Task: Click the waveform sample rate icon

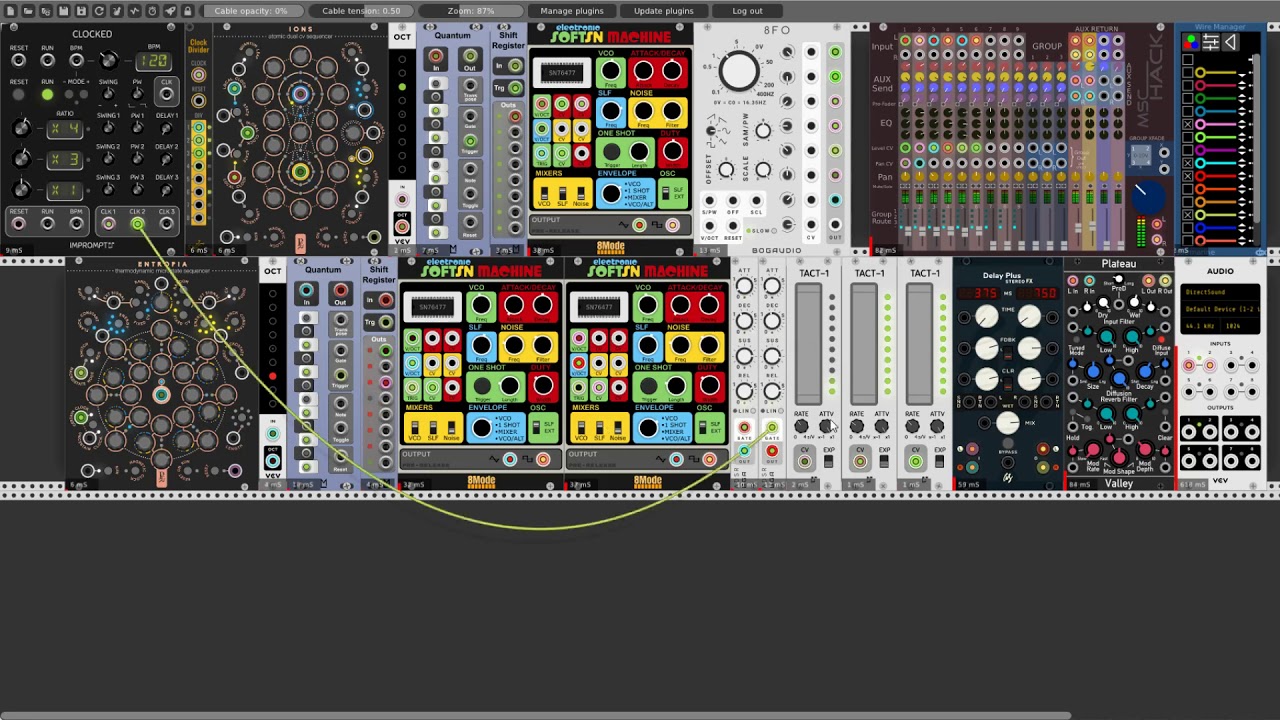Action: click(134, 11)
